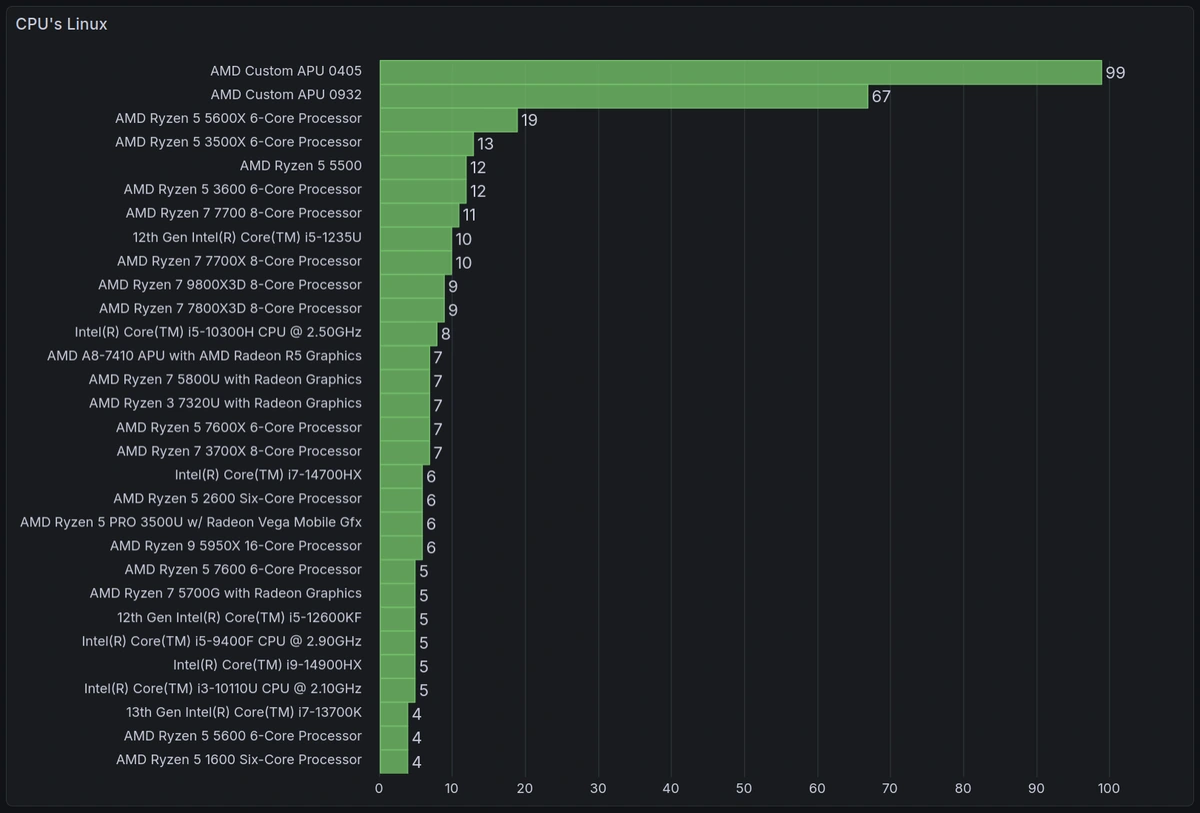Click the AMD Ryzen 5 5500 label

300,166
